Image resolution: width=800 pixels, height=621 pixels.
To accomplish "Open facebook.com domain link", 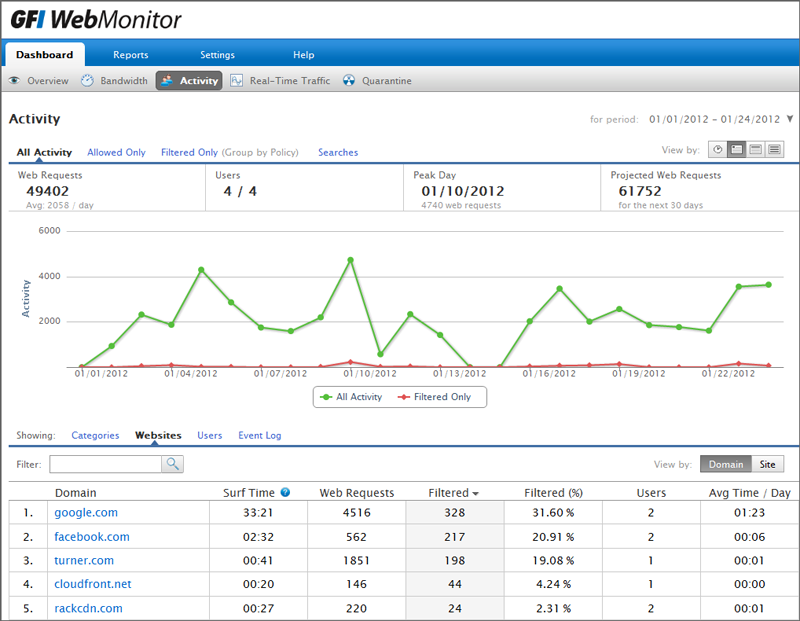I will click(92, 537).
